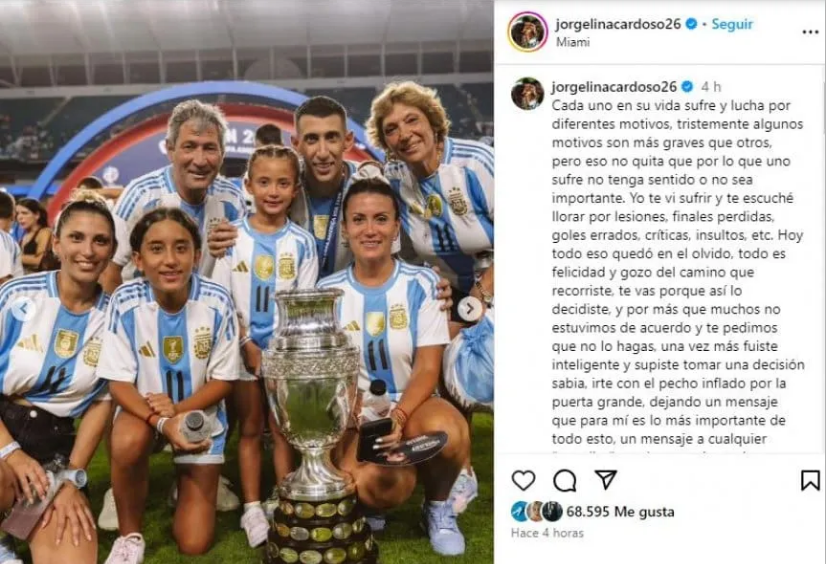
Task: Click the trophy photo in post
Action: point(247,282)
